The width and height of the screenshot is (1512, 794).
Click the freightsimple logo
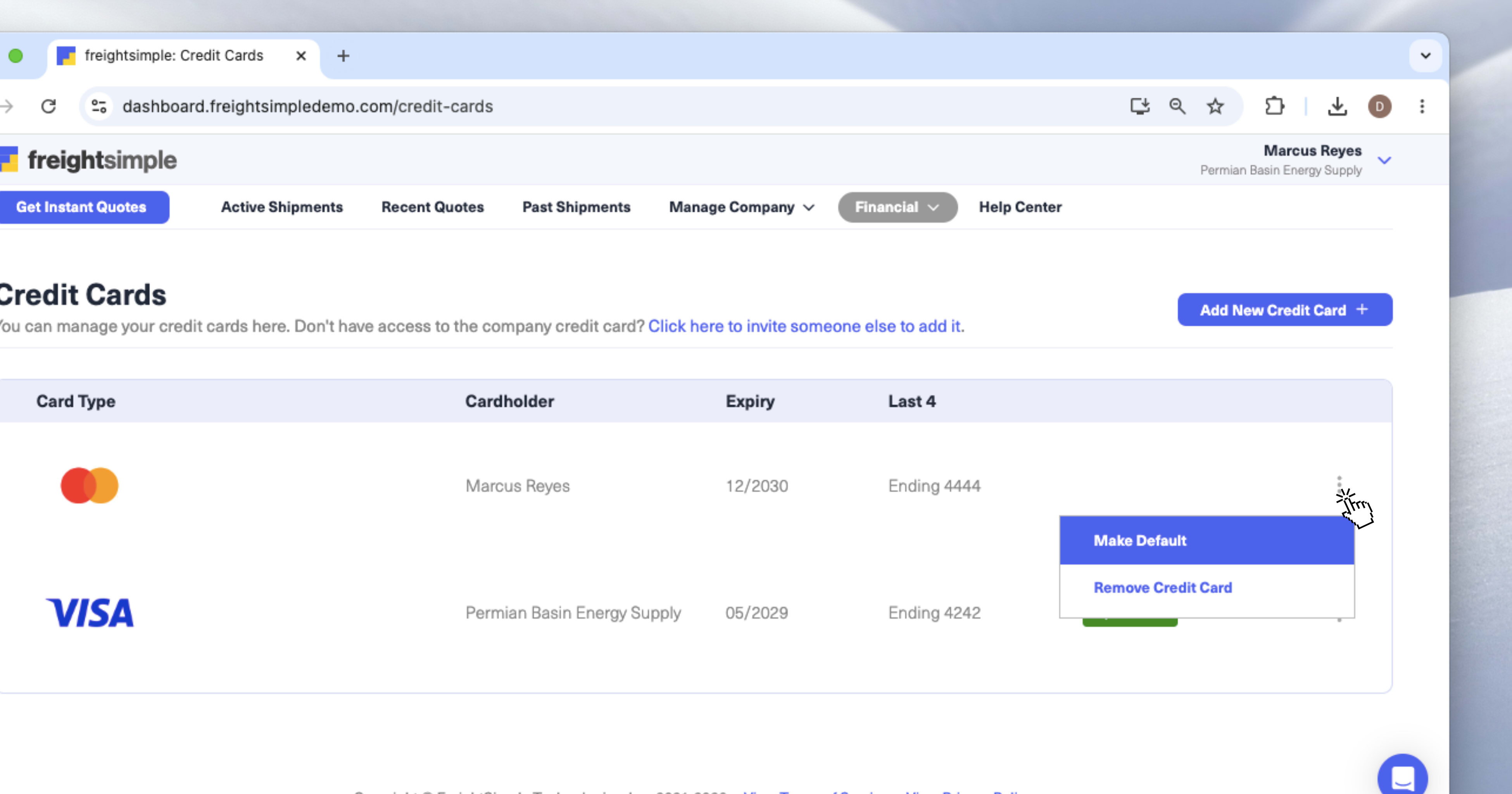pos(88,160)
